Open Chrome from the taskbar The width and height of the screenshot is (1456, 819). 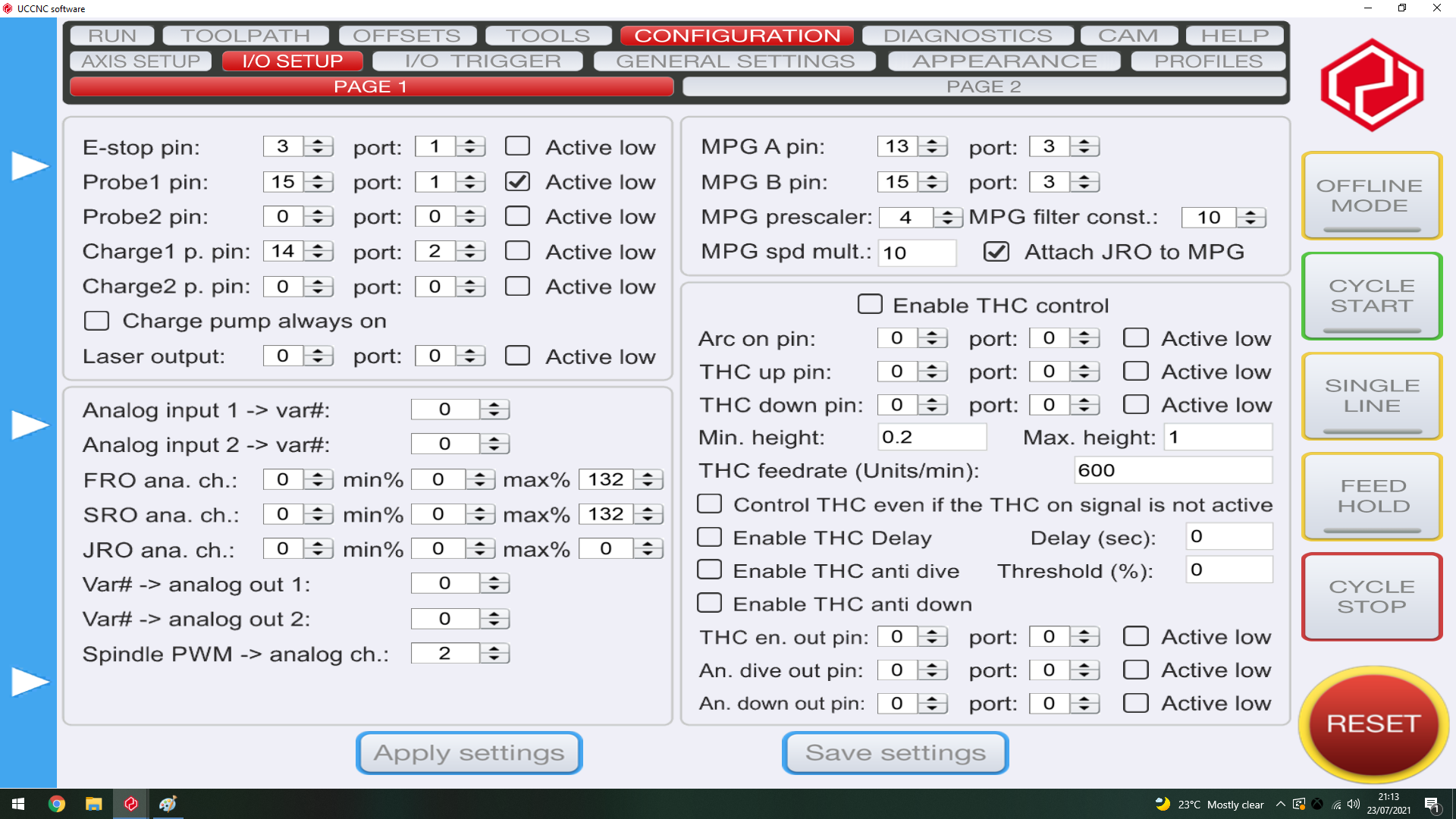click(57, 804)
